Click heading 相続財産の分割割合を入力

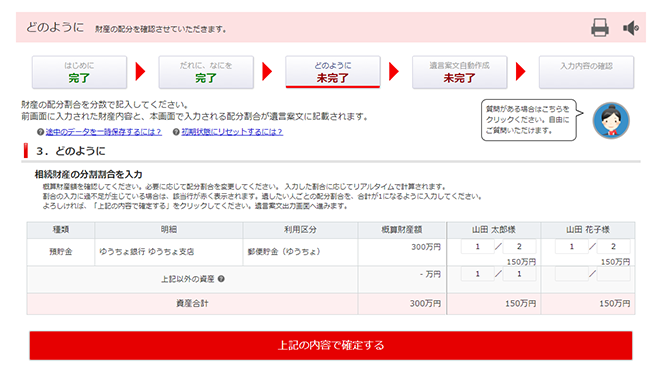click(88, 174)
